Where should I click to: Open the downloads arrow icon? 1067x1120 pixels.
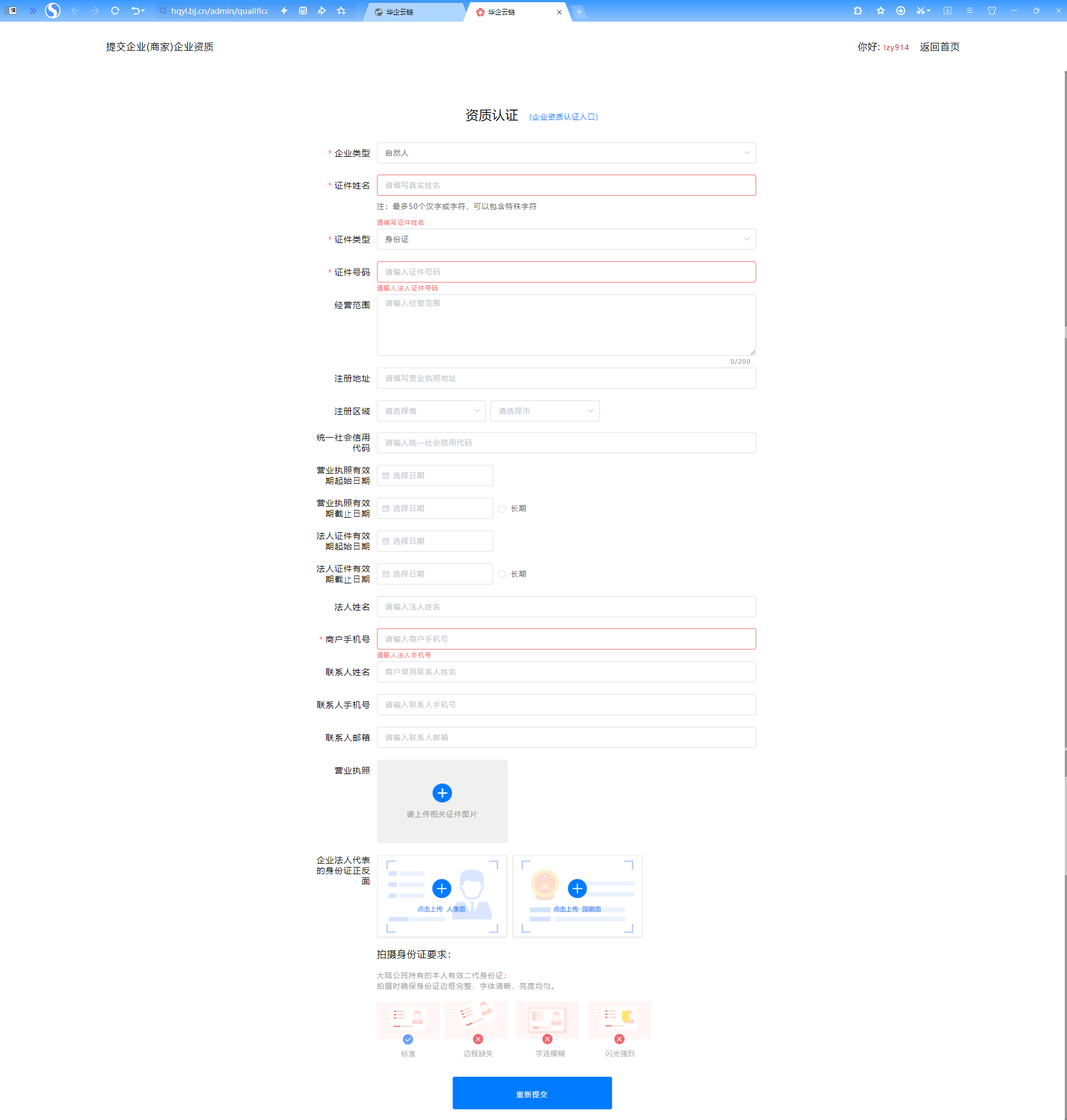click(900, 11)
